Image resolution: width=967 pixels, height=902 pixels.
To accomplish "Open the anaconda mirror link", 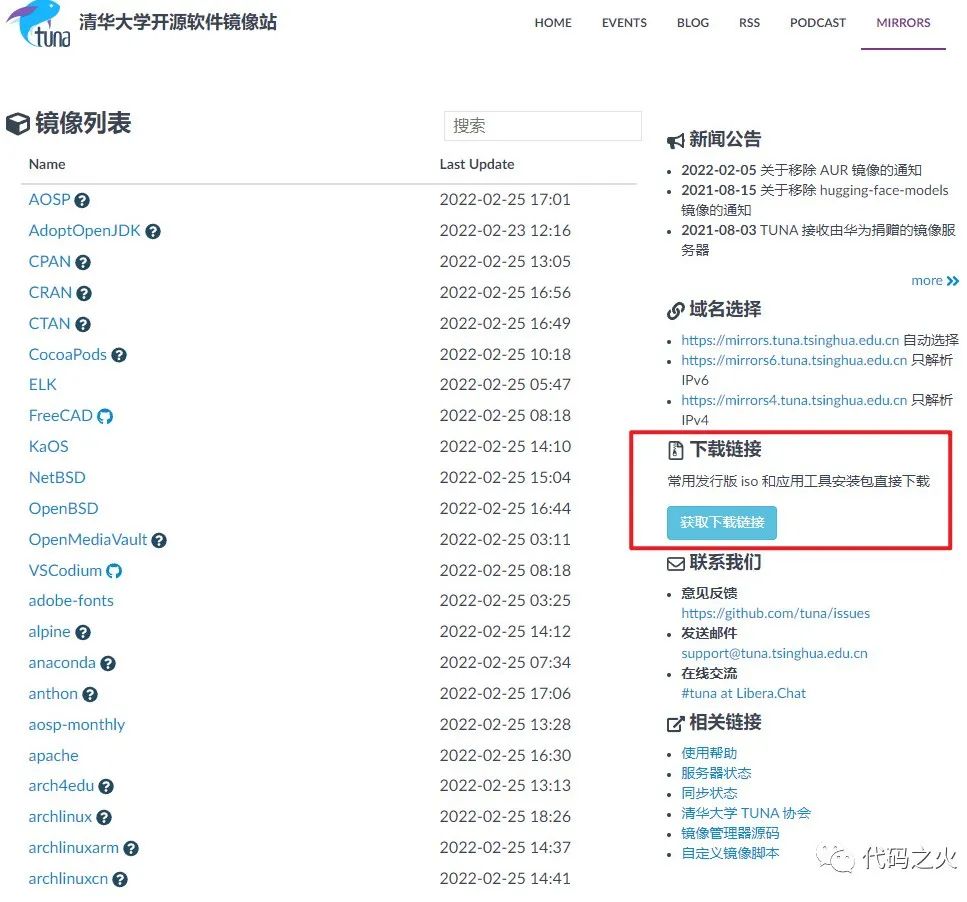I will (x=62, y=663).
